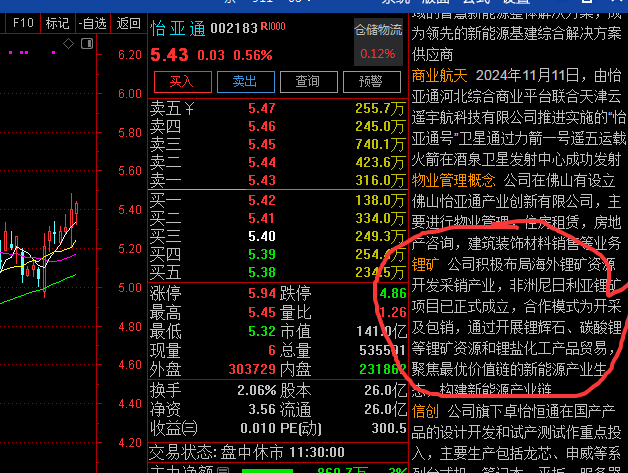The image size is (628, 473).
Task: Open the F10 company info tab
Action: (x=23, y=23)
